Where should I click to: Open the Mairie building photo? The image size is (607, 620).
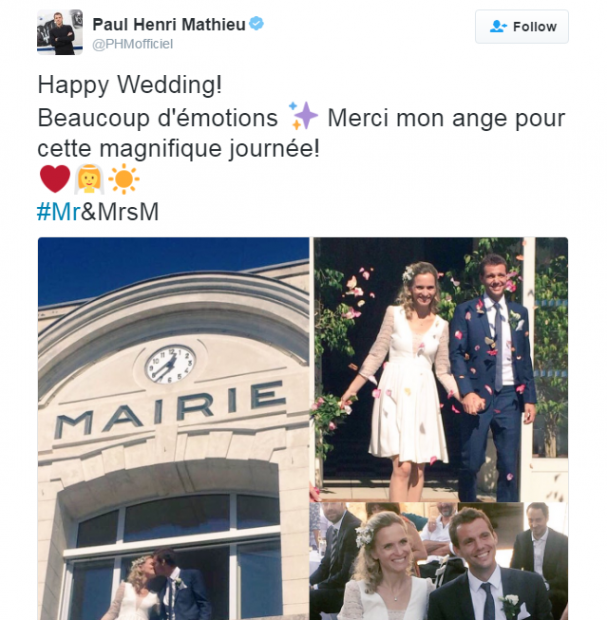173,429
